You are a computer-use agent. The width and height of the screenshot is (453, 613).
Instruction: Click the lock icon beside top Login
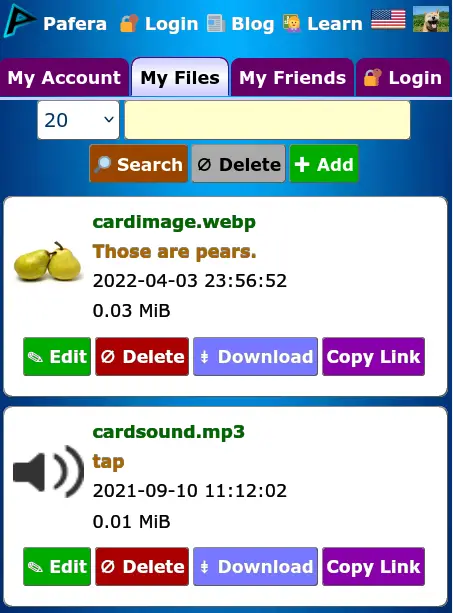coord(129,23)
